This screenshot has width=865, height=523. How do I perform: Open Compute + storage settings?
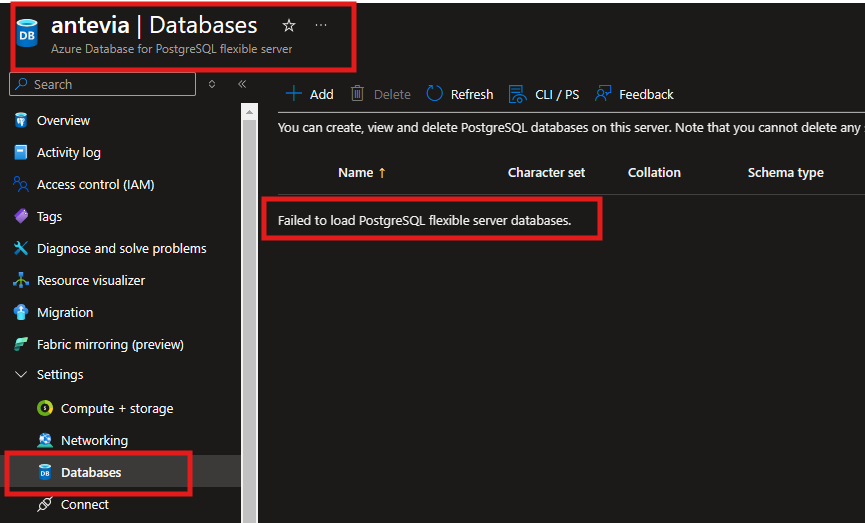(117, 408)
